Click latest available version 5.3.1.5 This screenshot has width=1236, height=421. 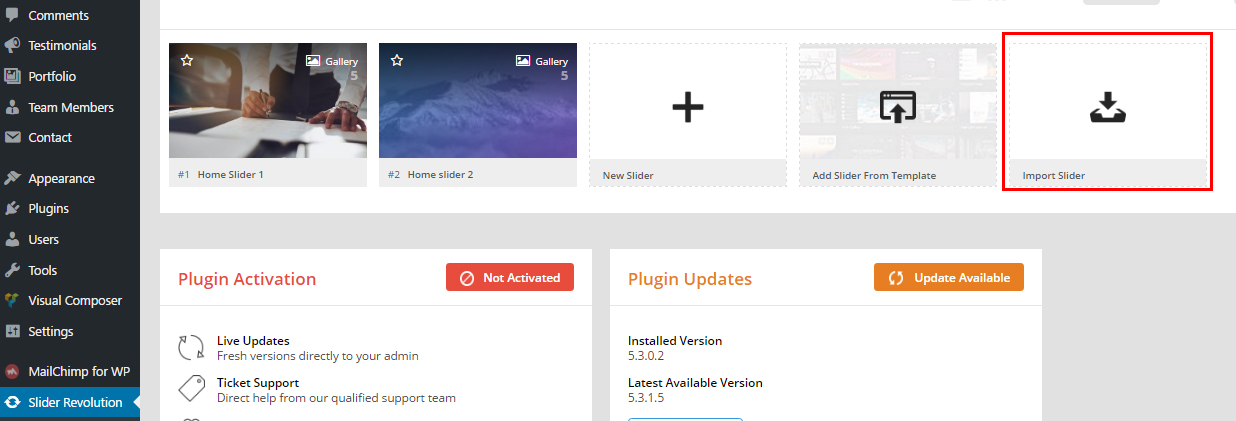pos(646,397)
